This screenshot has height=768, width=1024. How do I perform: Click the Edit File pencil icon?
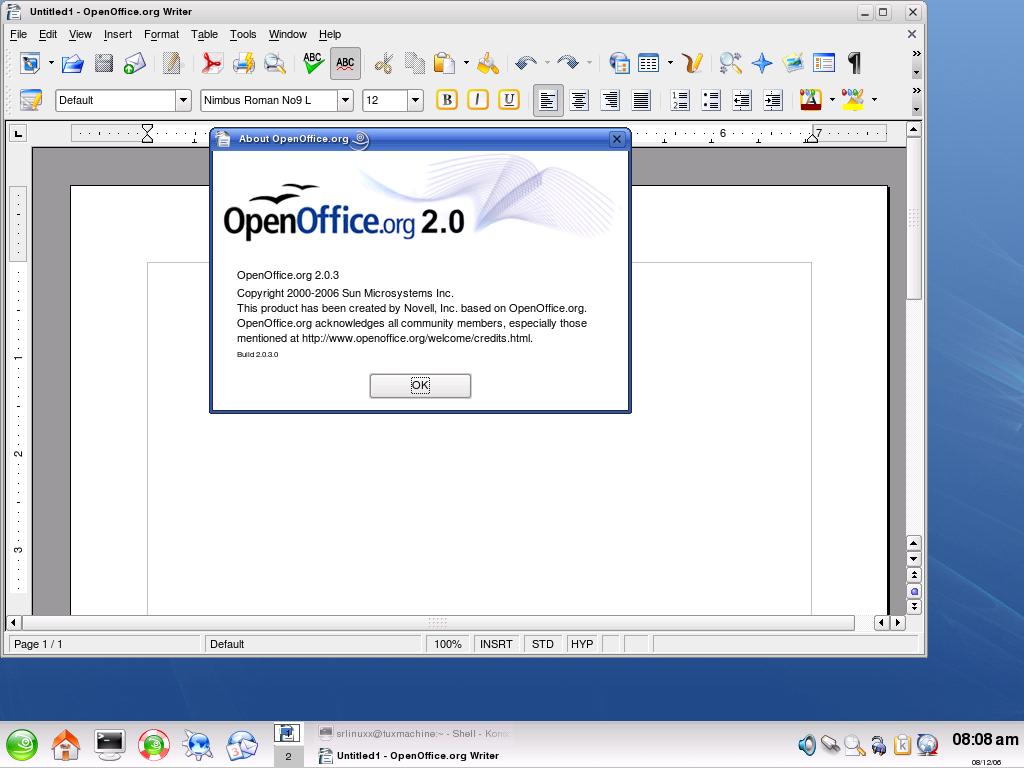click(172, 63)
